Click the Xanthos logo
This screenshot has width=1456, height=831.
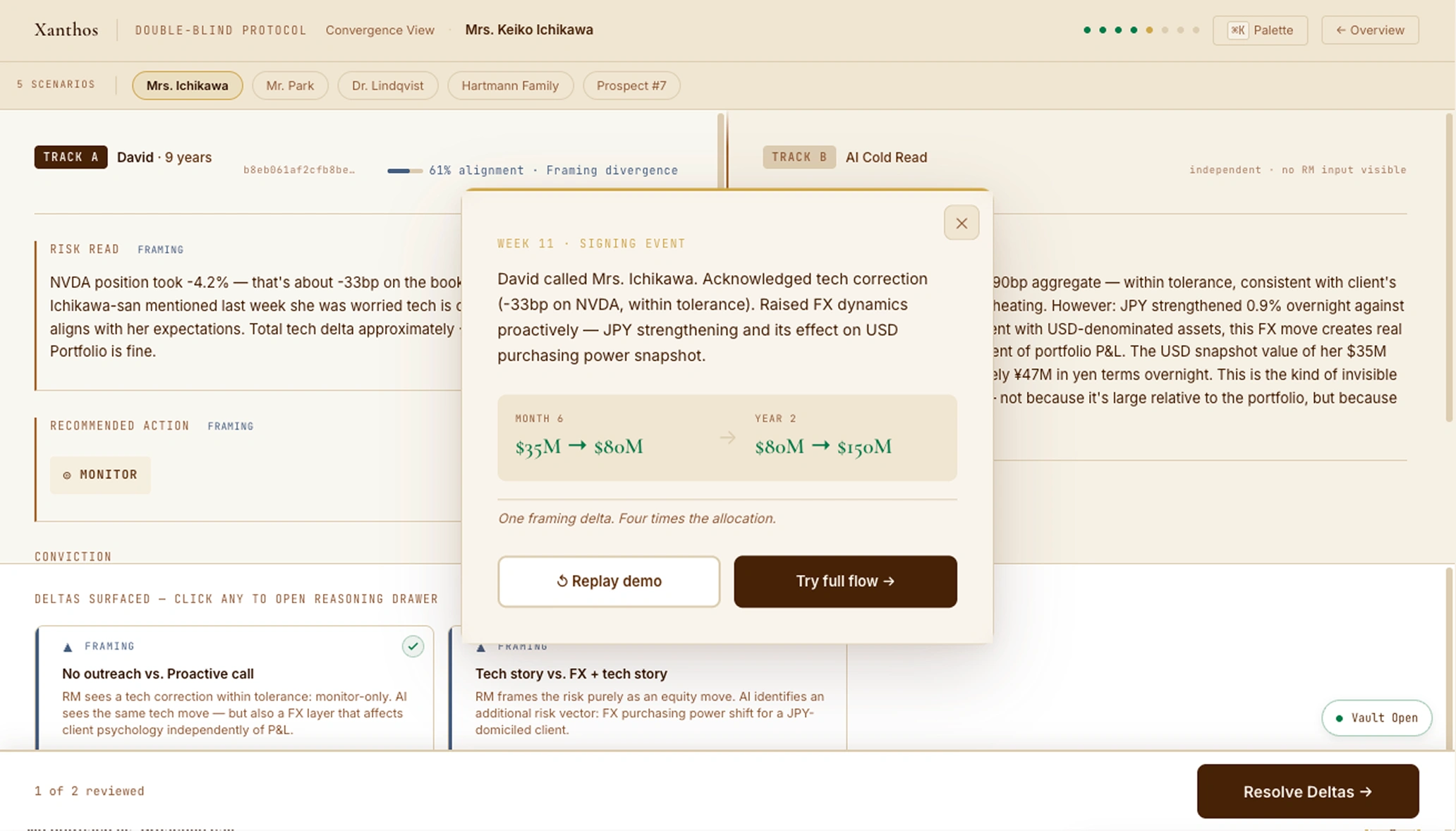[x=66, y=30]
